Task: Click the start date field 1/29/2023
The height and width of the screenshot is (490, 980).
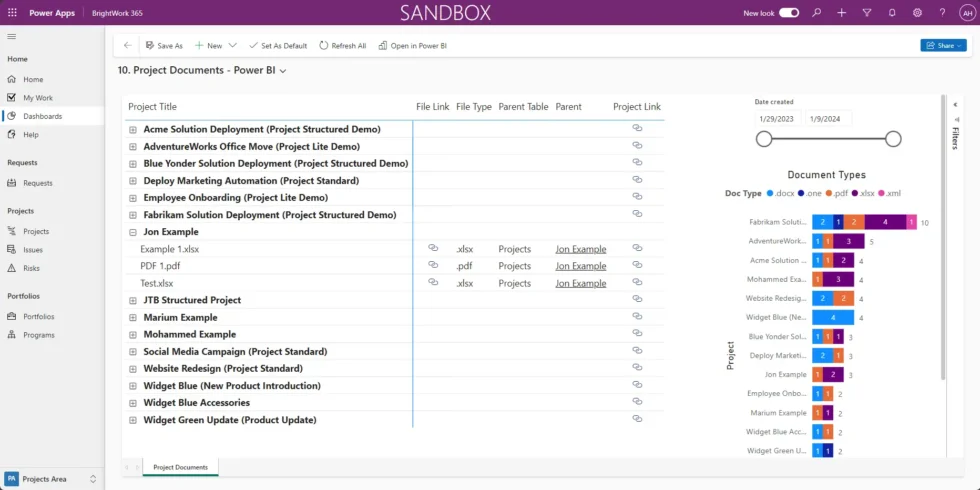Action: pyautogui.click(x=777, y=118)
